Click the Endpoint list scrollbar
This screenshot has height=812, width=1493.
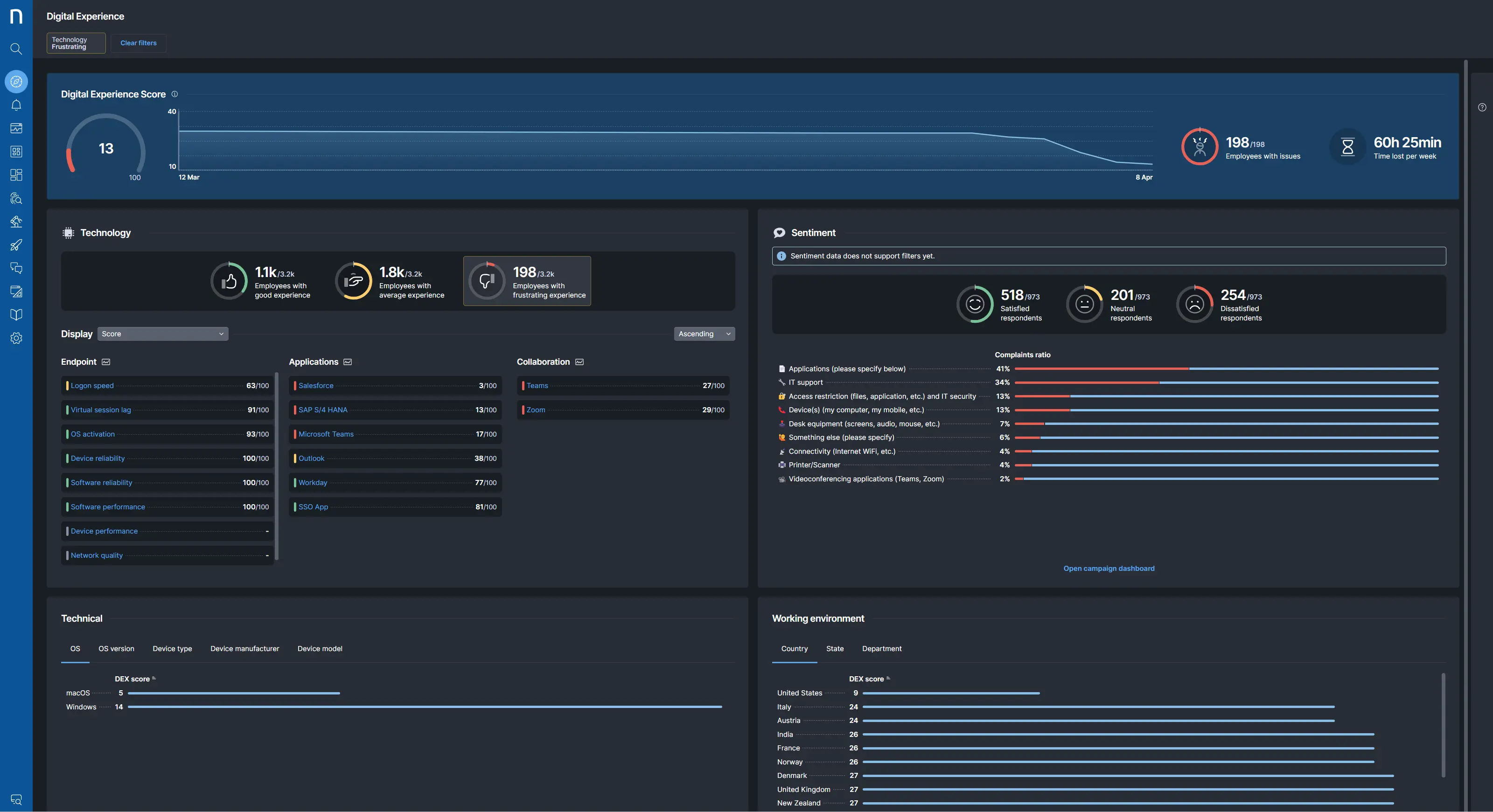point(277,466)
